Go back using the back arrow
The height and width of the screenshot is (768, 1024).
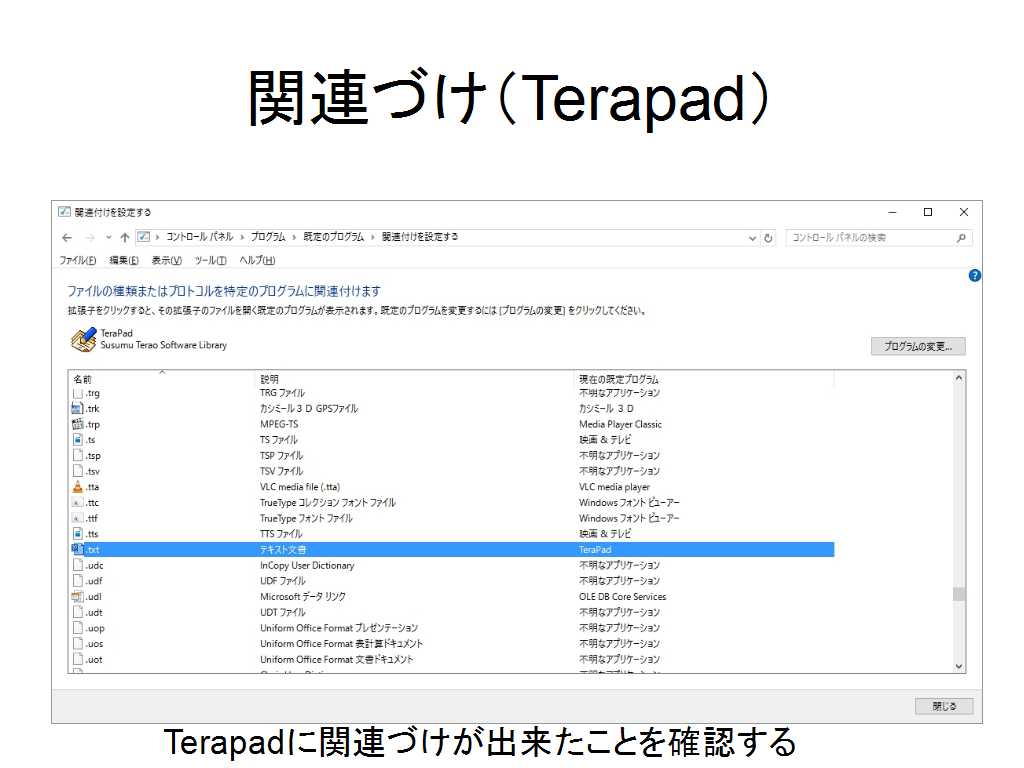coord(67,238)
